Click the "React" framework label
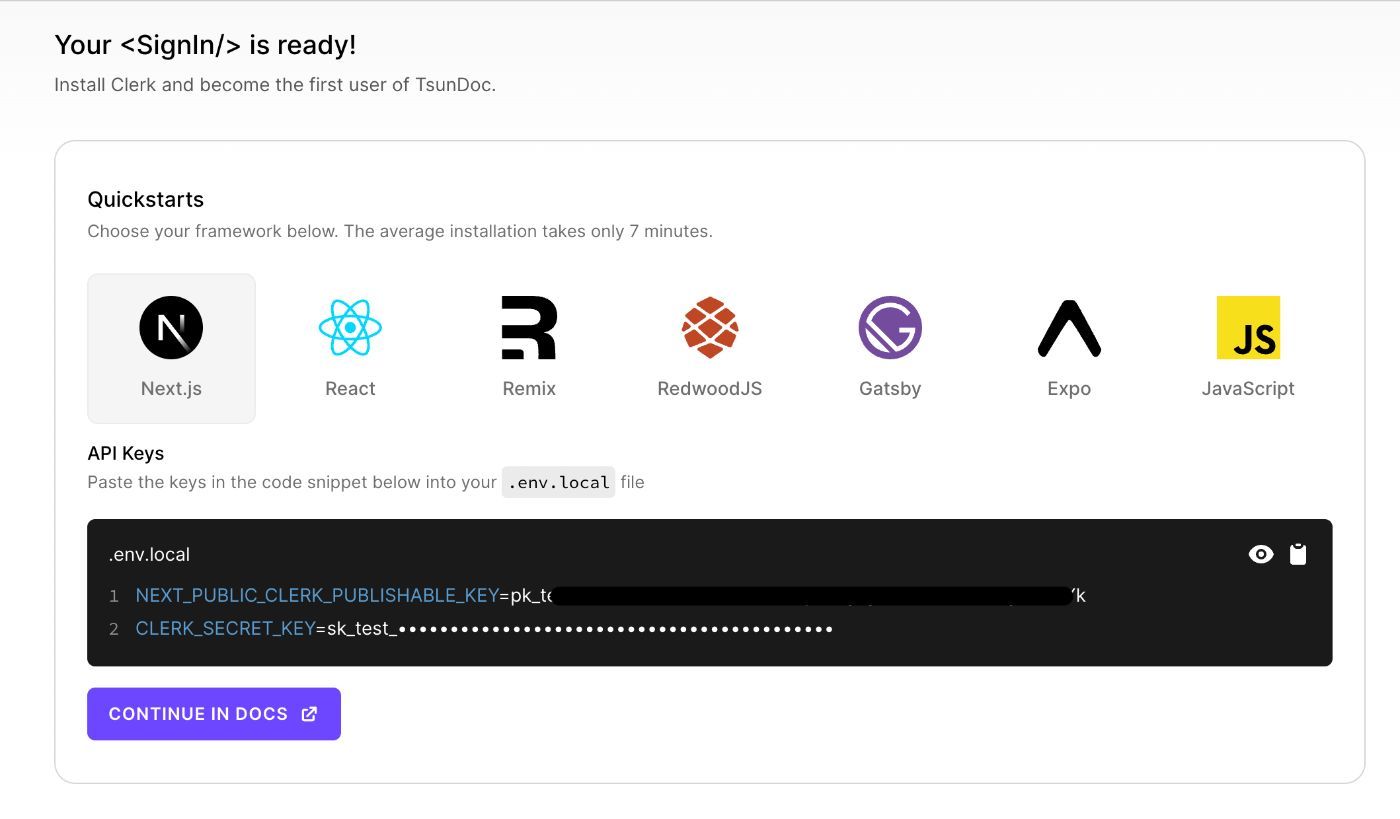 [350, 389]
